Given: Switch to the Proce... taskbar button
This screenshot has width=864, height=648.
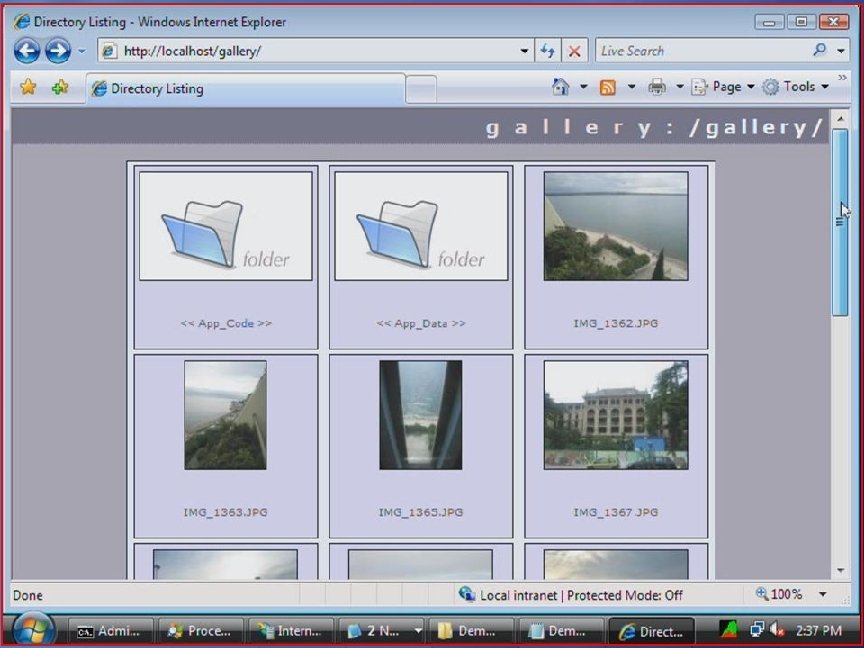Looking at the screenshot, I should point(201,631).
